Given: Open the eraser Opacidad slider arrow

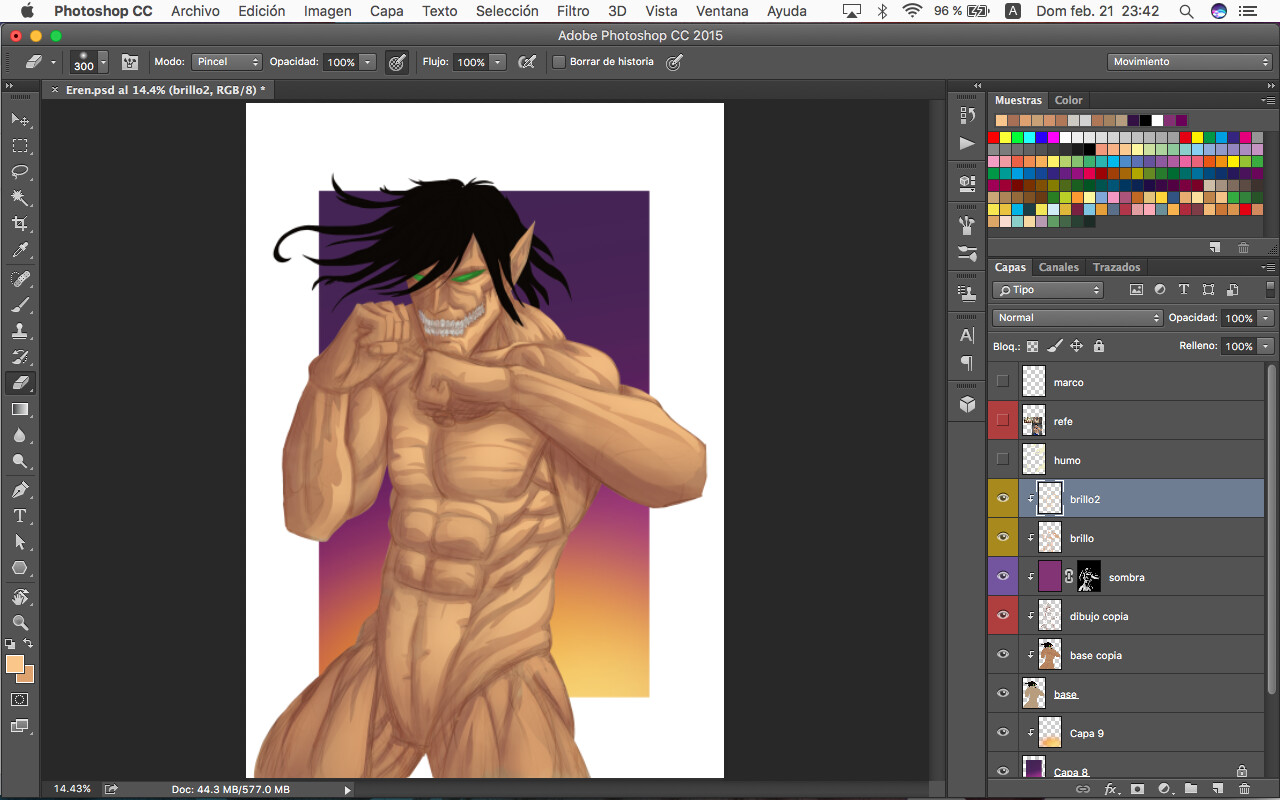Looking at the screenshot, I should tap(368, 62).
